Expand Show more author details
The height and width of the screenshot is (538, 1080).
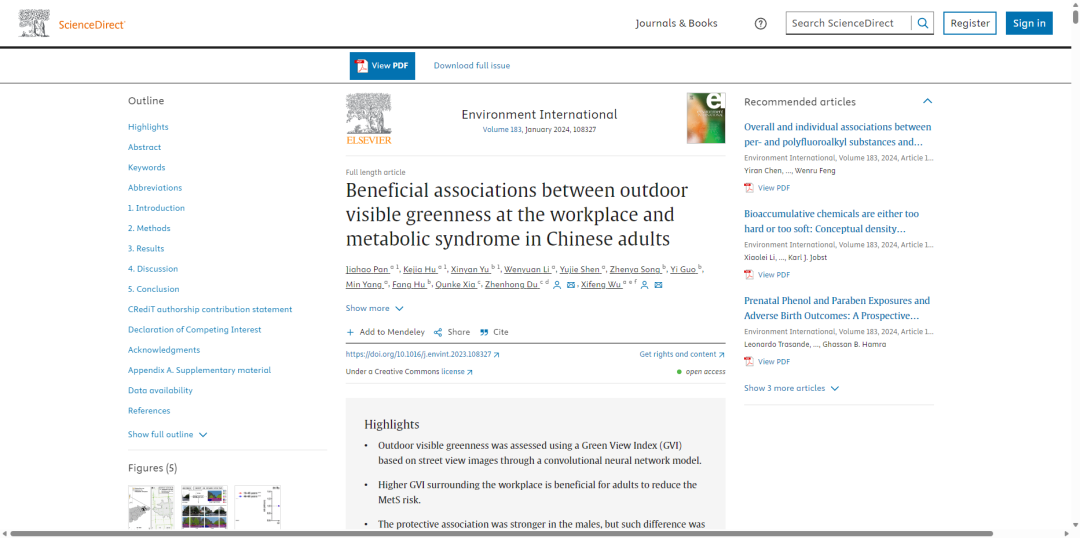375,309
